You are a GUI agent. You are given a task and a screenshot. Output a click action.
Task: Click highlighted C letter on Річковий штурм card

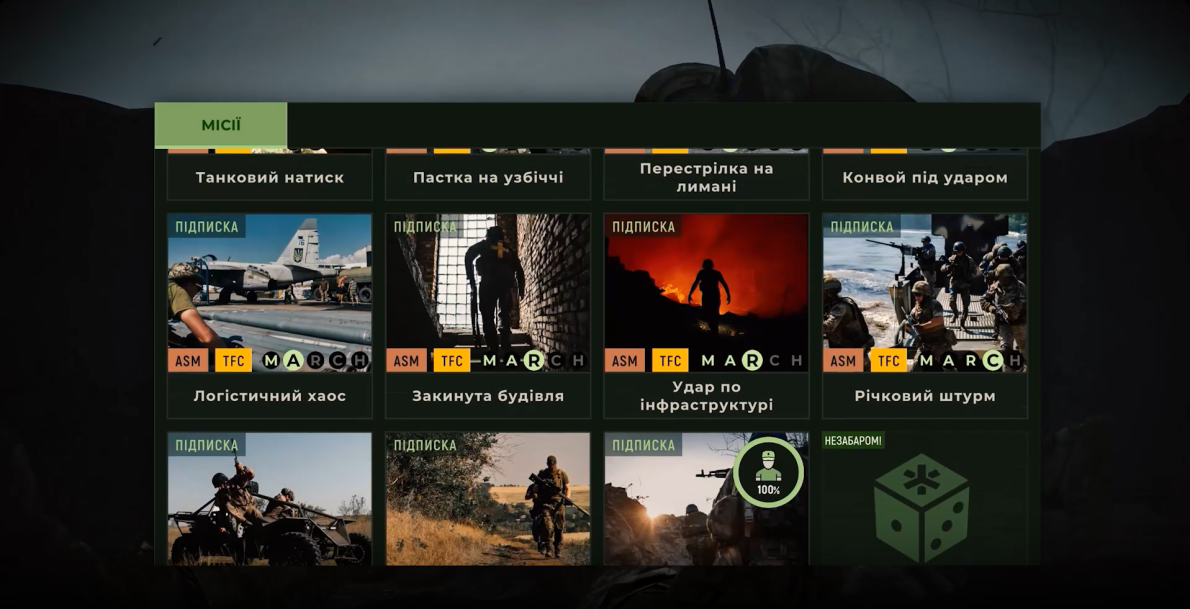[993, 361]
